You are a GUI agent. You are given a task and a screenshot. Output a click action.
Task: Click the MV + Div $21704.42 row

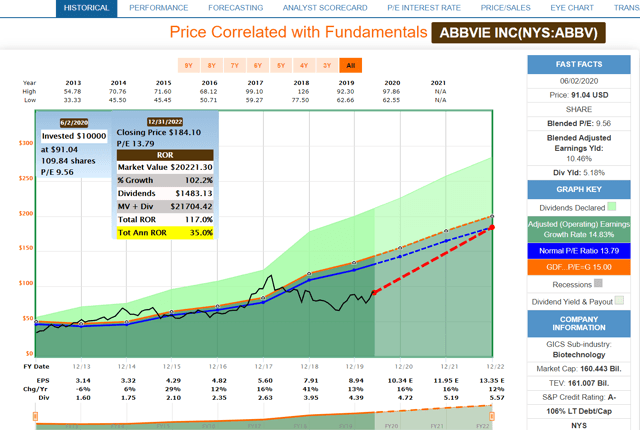coord(165,206)
